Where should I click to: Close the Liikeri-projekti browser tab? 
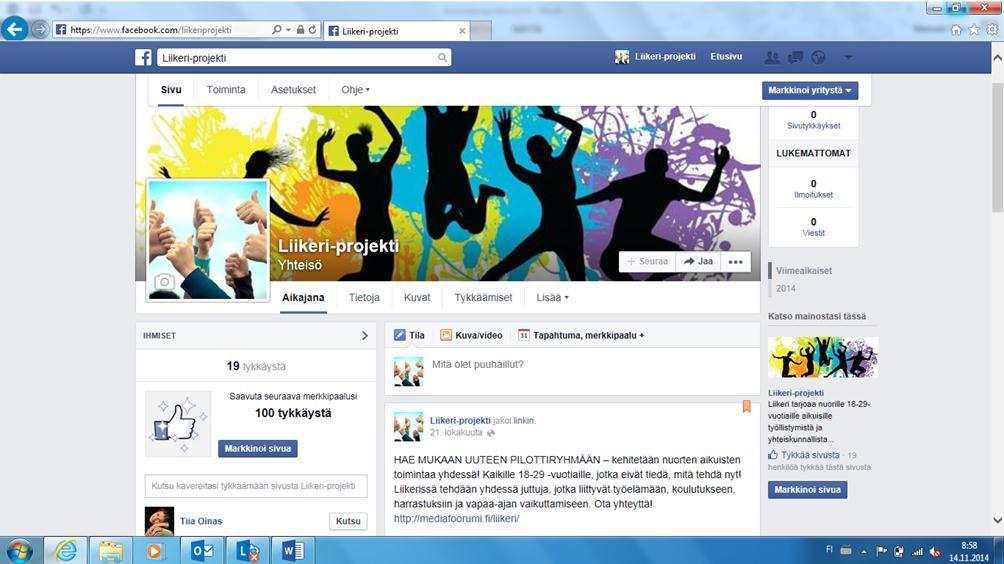462,31
